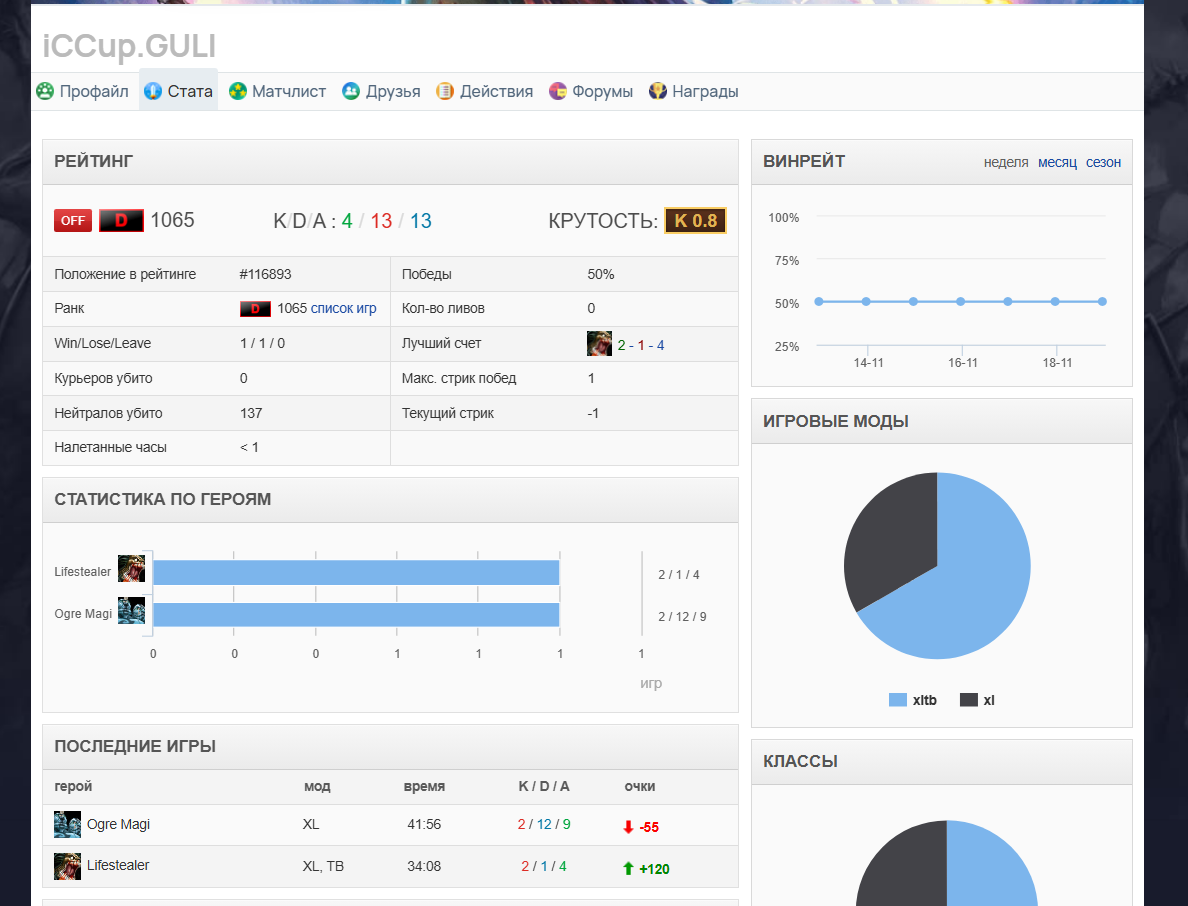Click the Награды trophy icon
The width and height of the screenshot is (1188, 906).
pyautogui.click(x=658, y=91)
